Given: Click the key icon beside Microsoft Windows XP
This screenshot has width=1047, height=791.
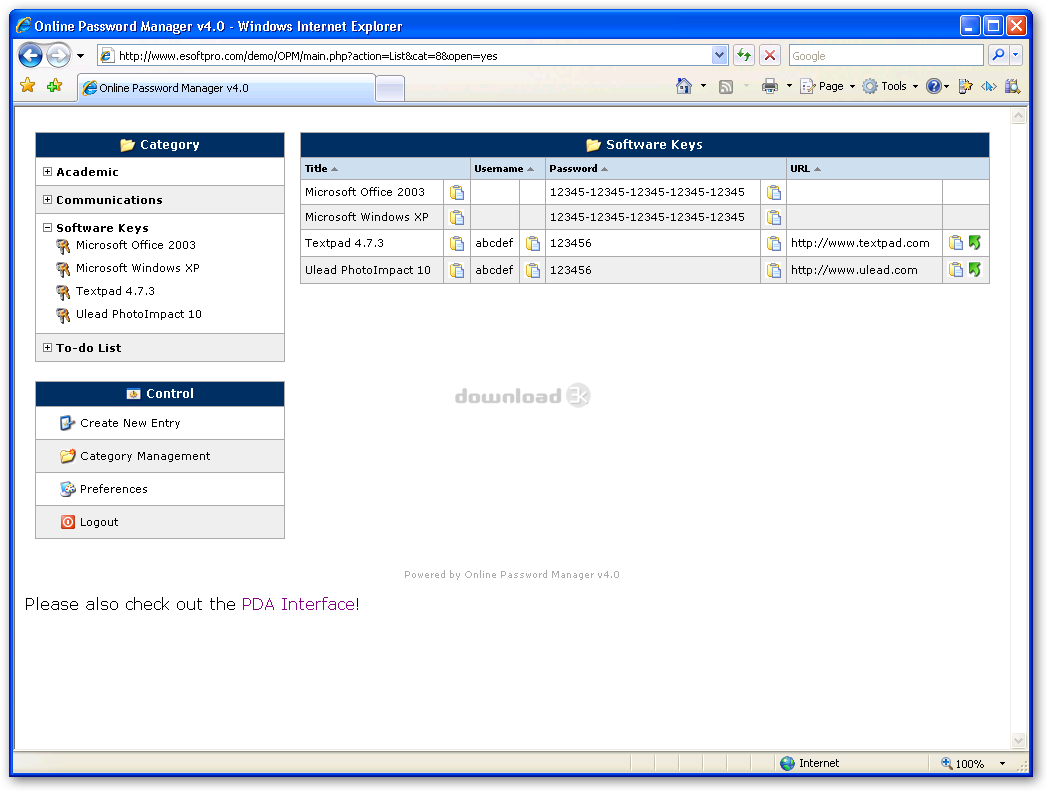Looking at the screenshot, I should [63, 269].
